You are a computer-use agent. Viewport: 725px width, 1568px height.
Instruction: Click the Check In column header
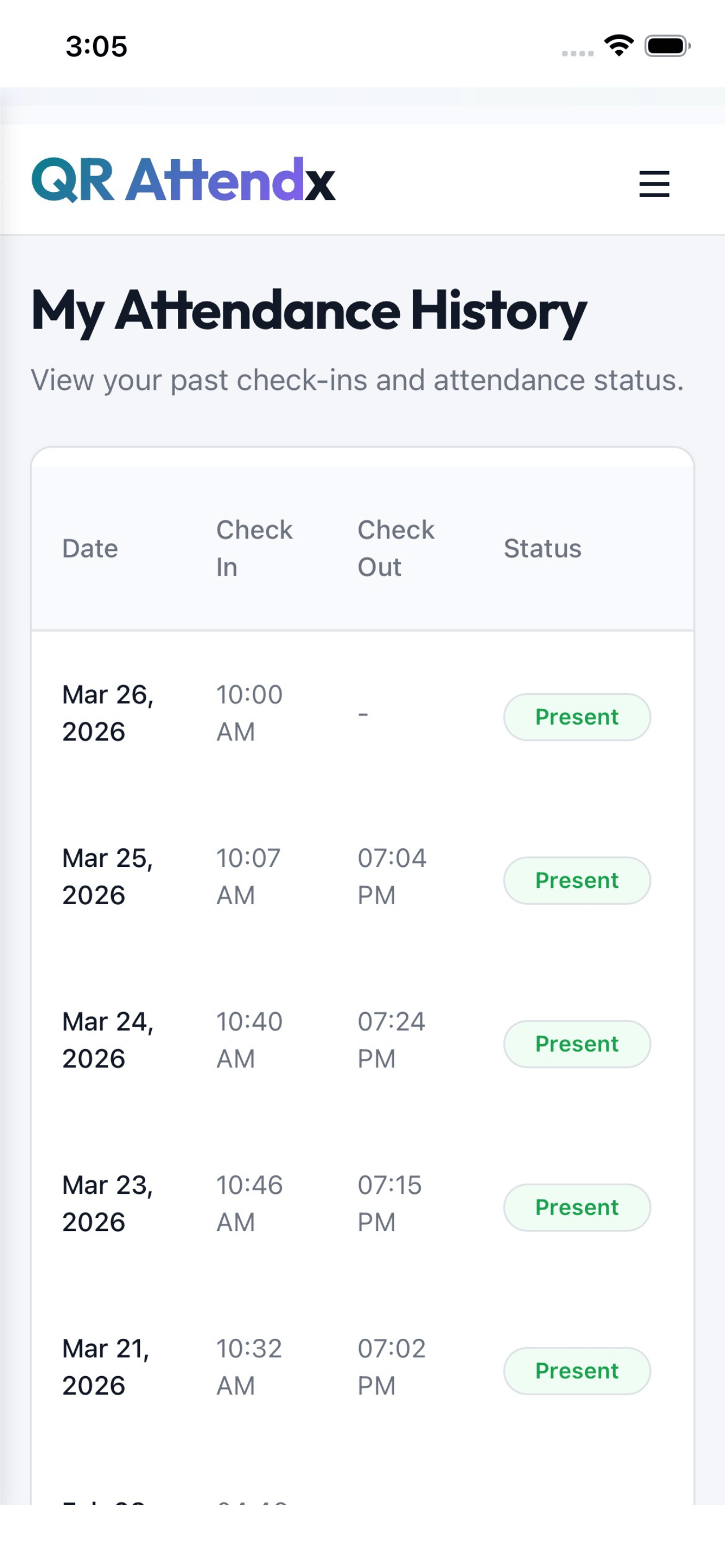[255, 549]
